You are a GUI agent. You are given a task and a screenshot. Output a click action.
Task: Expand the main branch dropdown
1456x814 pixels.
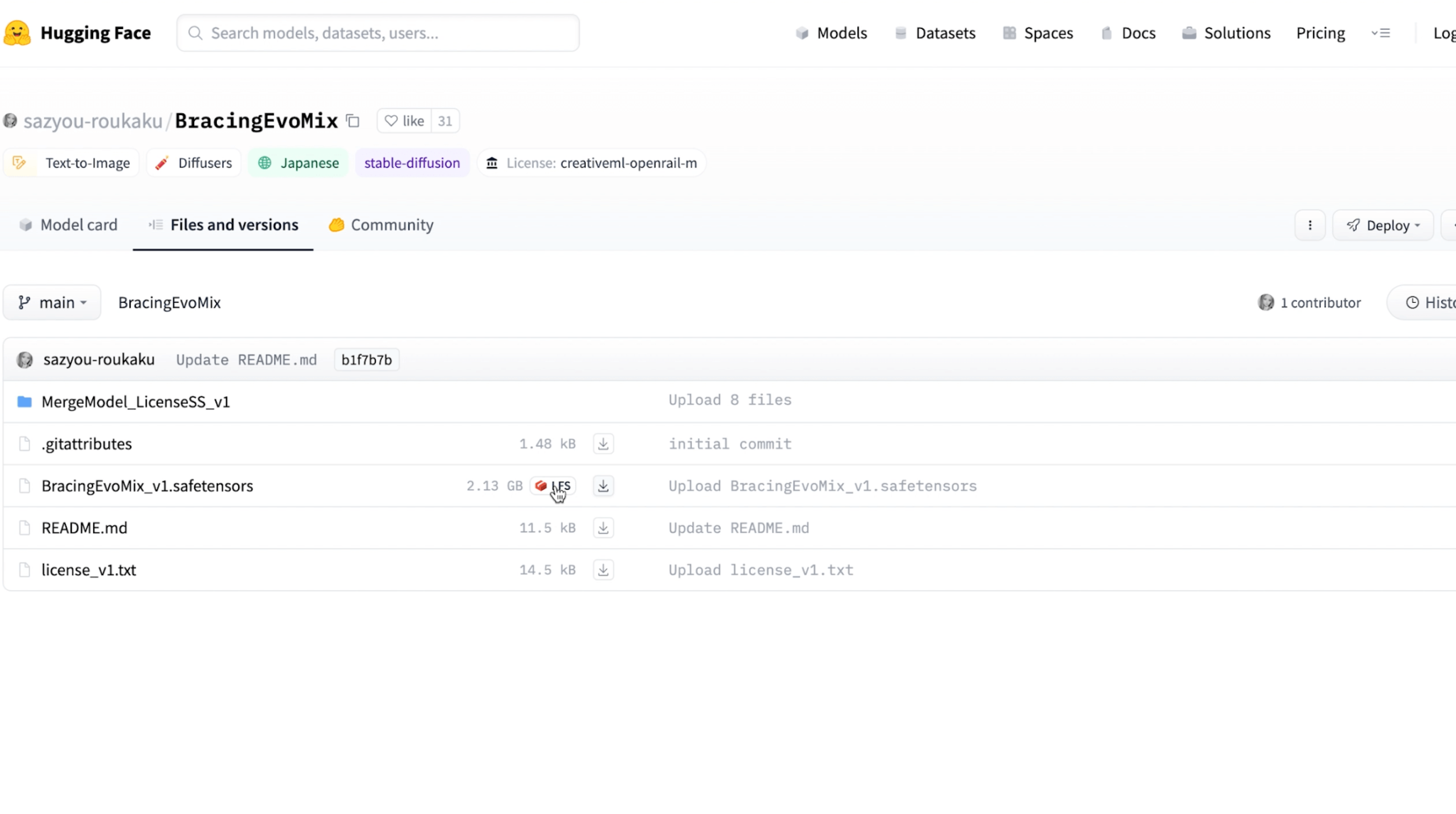(x=52, y=302)
